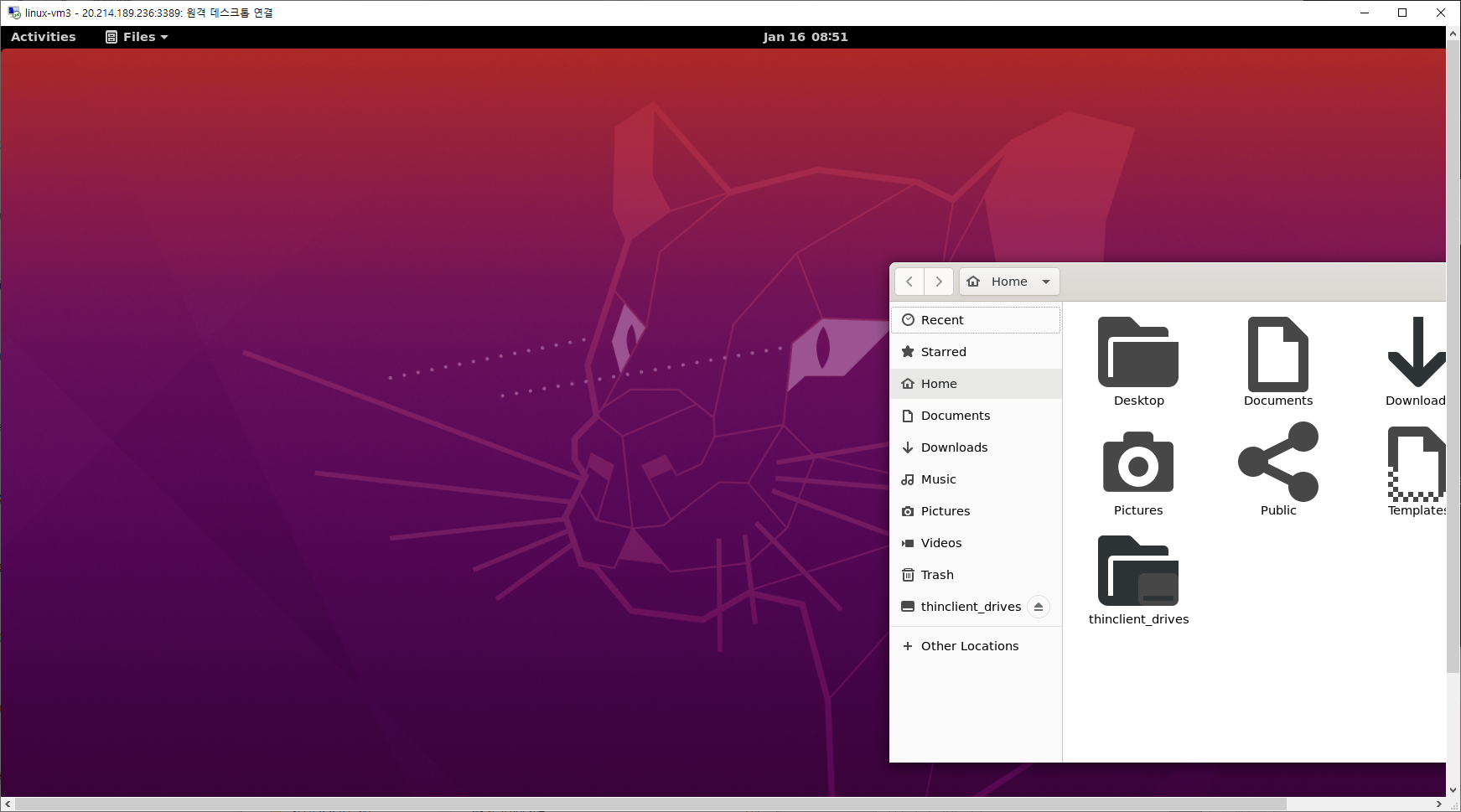Viewport: 1461px width, 812px height.
Task: Click the Home label in the path bar
Action: [x=1009, y=282]
